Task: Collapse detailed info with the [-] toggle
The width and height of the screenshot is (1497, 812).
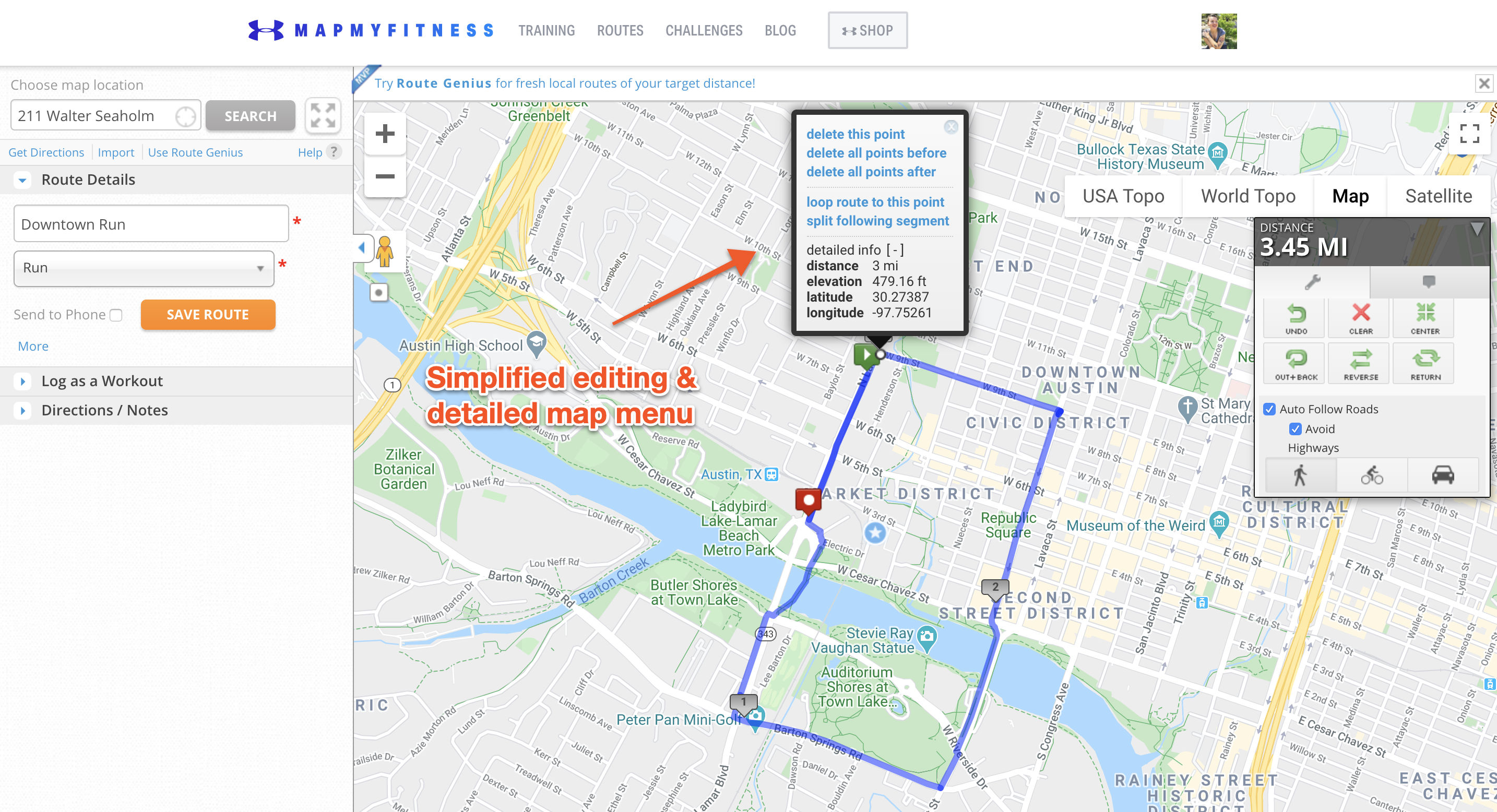Action: pos(895,250)
